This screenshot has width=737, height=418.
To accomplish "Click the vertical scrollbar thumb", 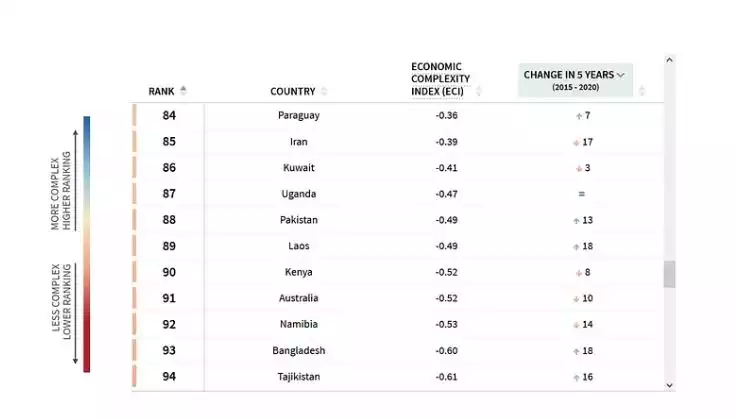I will [669, 274].
